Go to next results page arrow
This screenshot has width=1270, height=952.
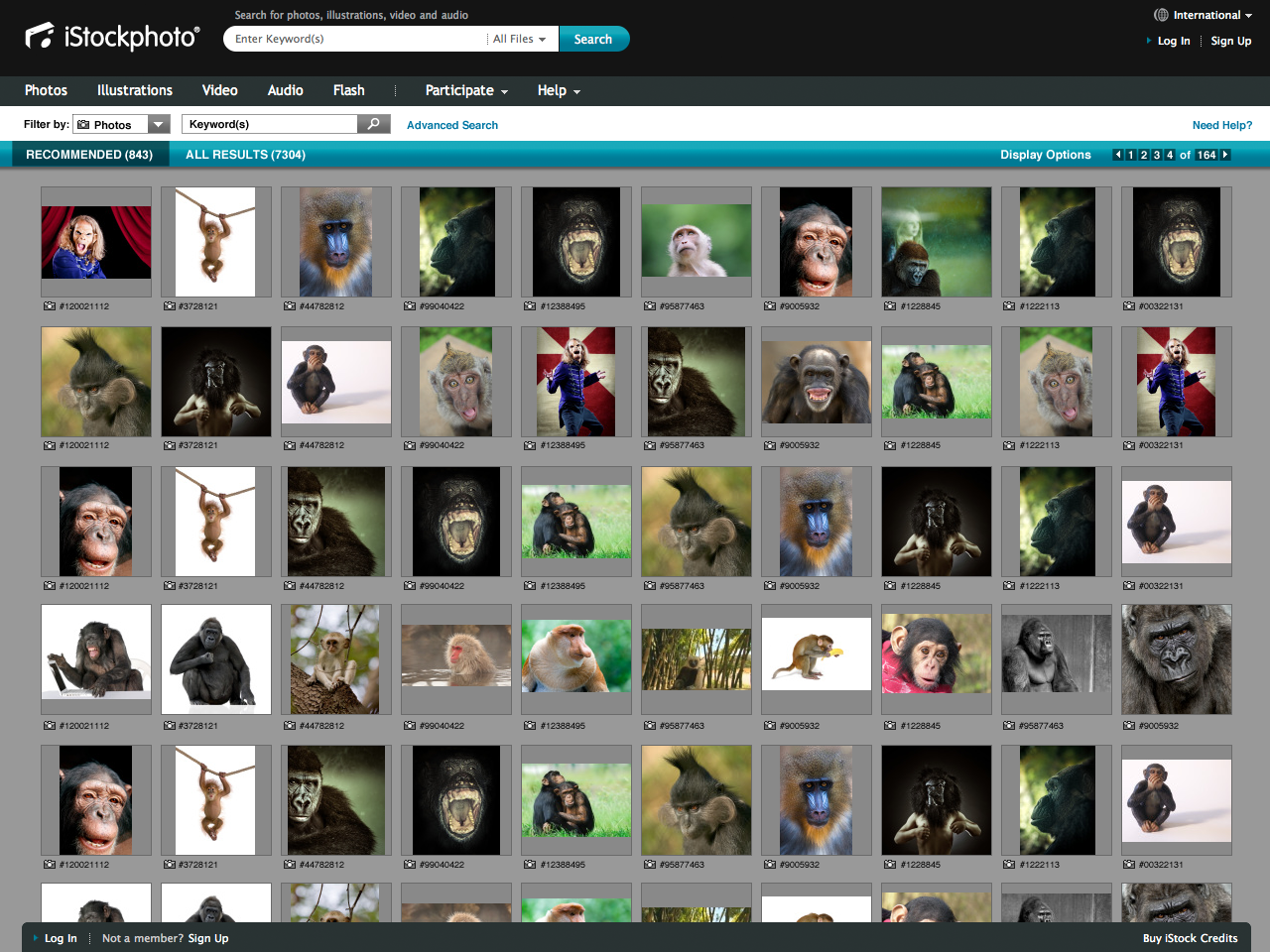[1225, 155]
